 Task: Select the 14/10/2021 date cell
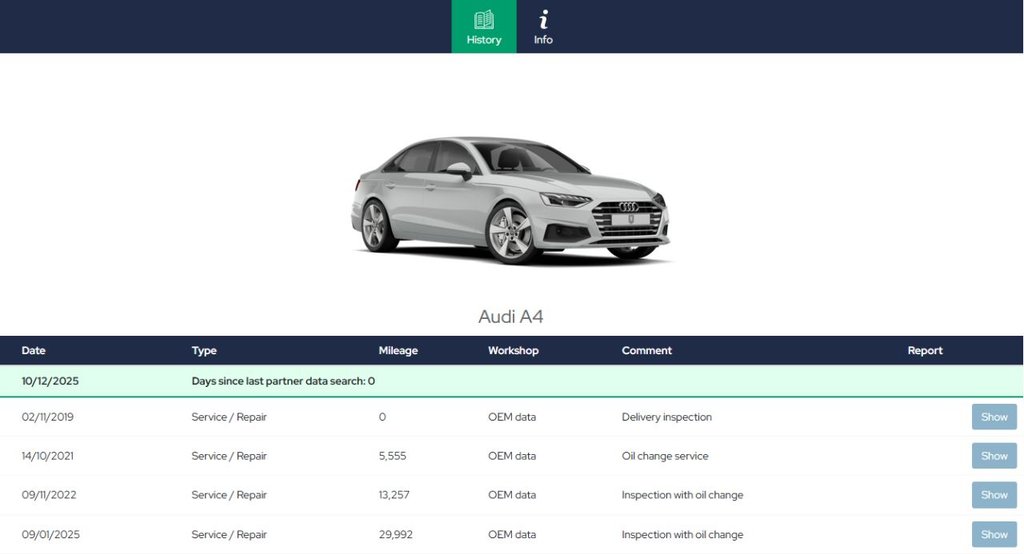48,456
